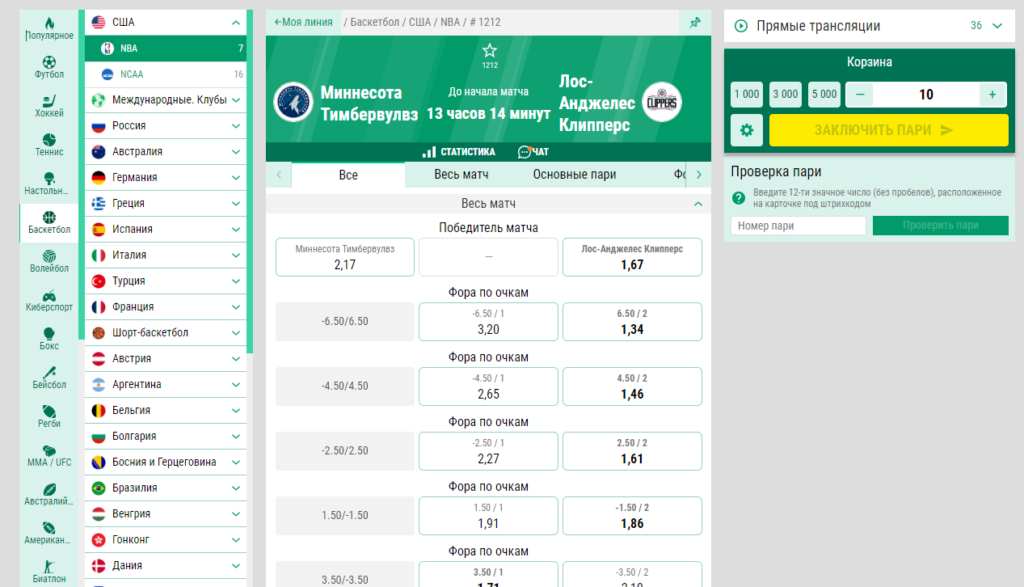The height and width of the screenshot is (587, 1024).
Task: Add match 1212 to favorites star
Action: (489, 51)
